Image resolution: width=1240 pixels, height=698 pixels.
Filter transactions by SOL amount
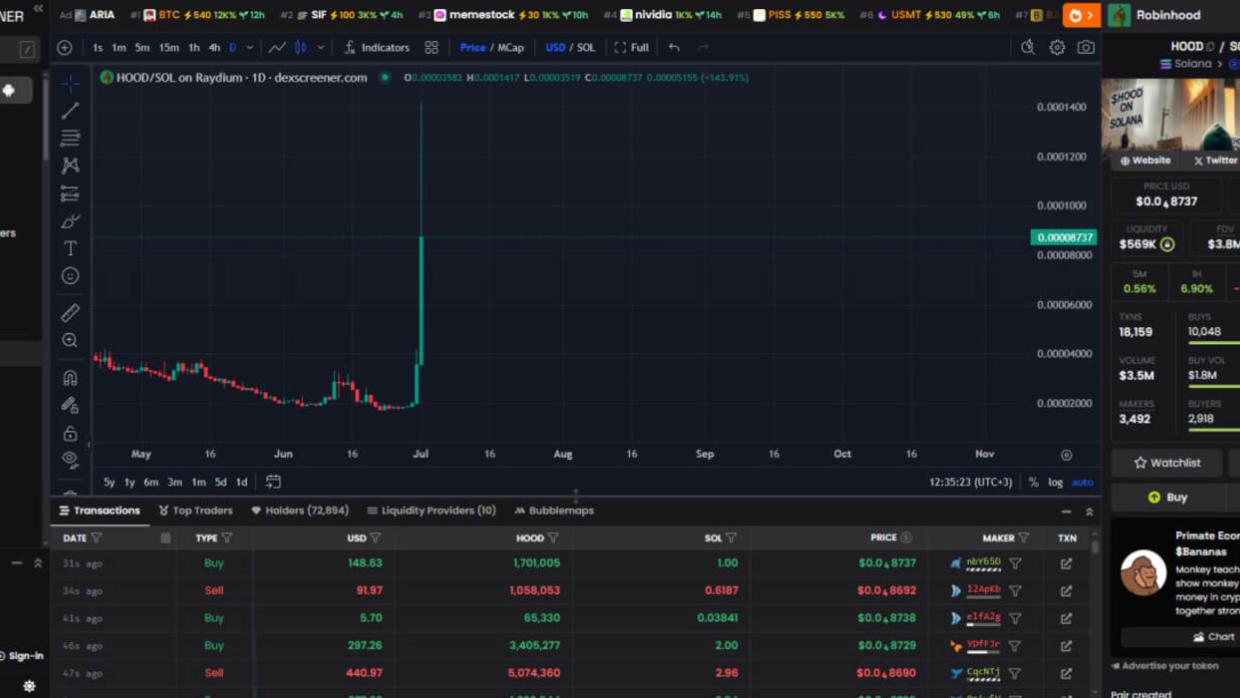pos(731,538)
